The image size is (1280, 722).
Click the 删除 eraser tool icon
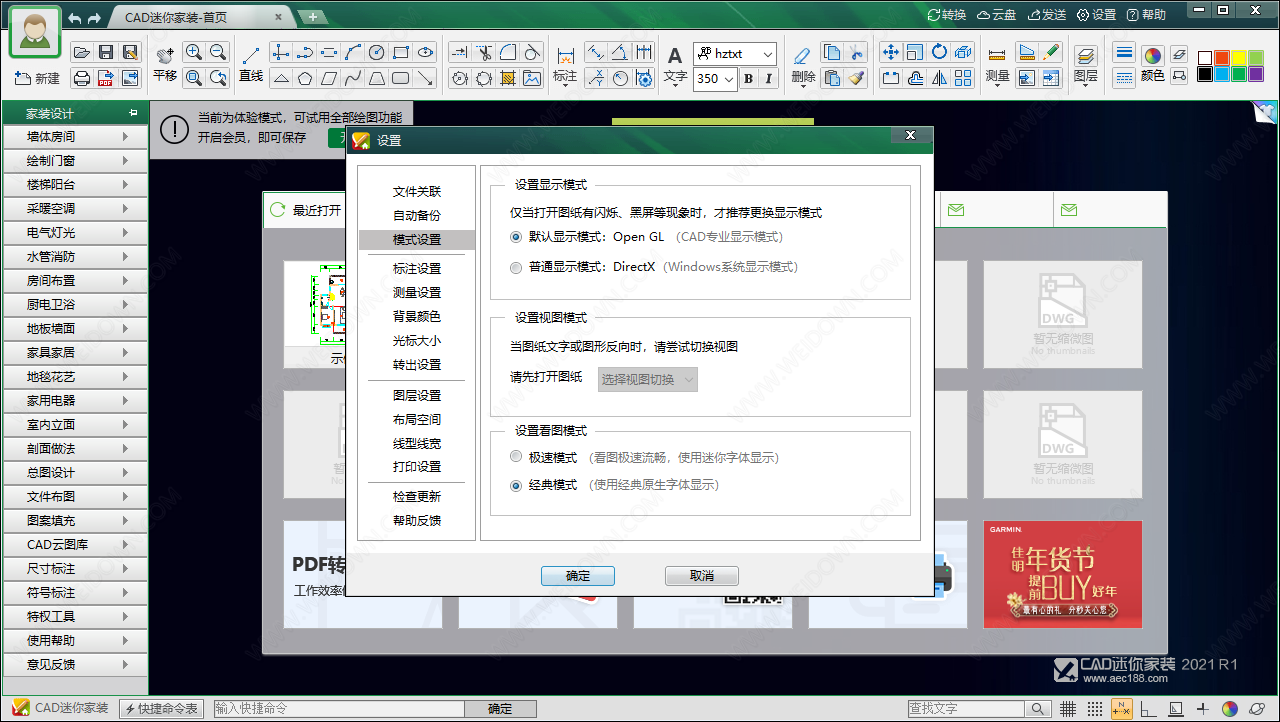tap(802, 55)
